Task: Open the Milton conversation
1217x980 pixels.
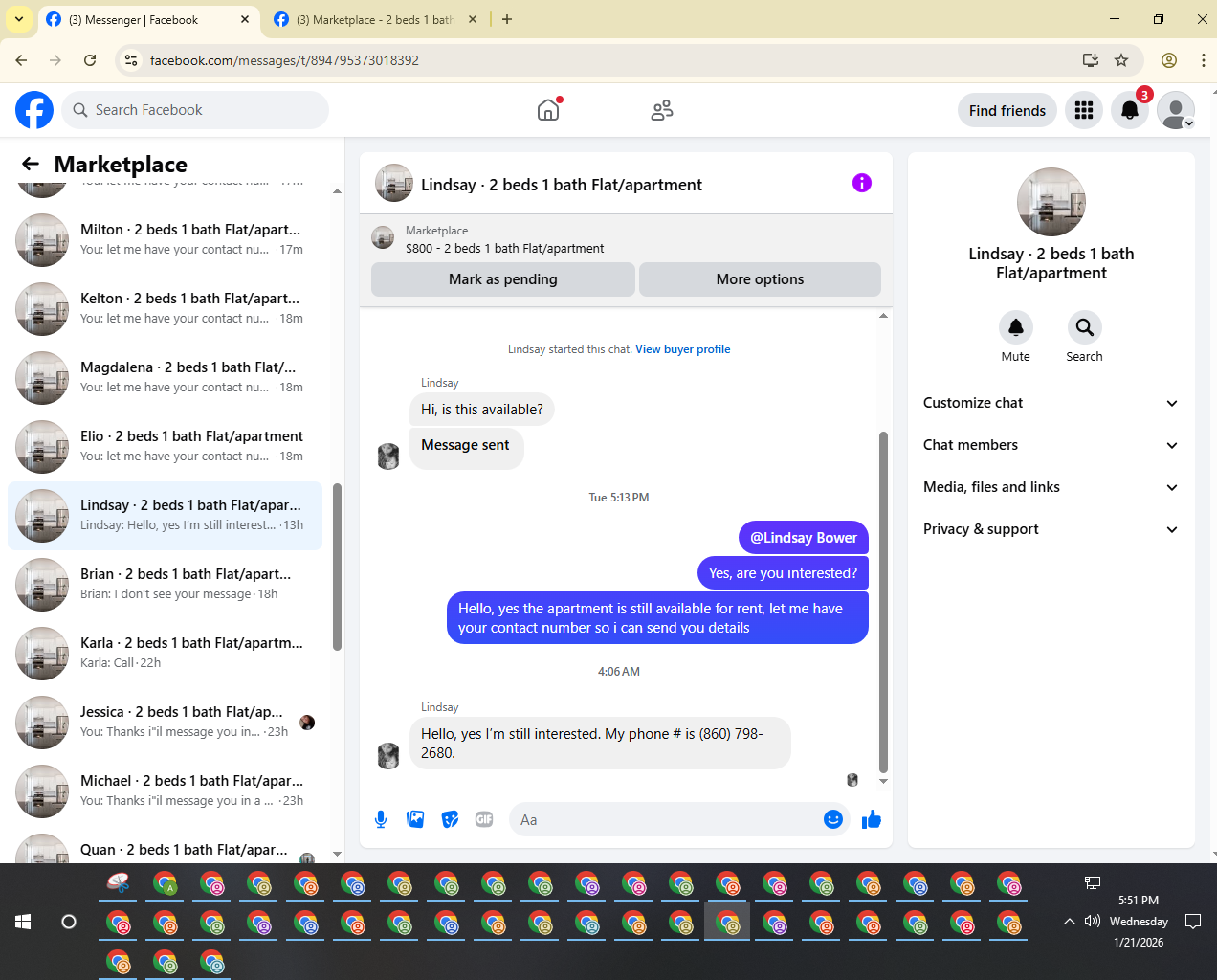Action: (x=165, y=239)
